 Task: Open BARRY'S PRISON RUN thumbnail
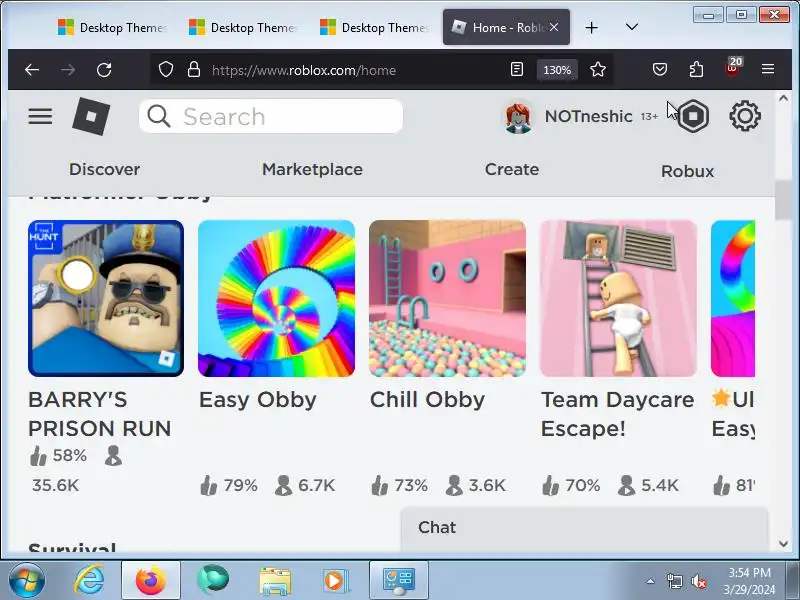[106, 298]
